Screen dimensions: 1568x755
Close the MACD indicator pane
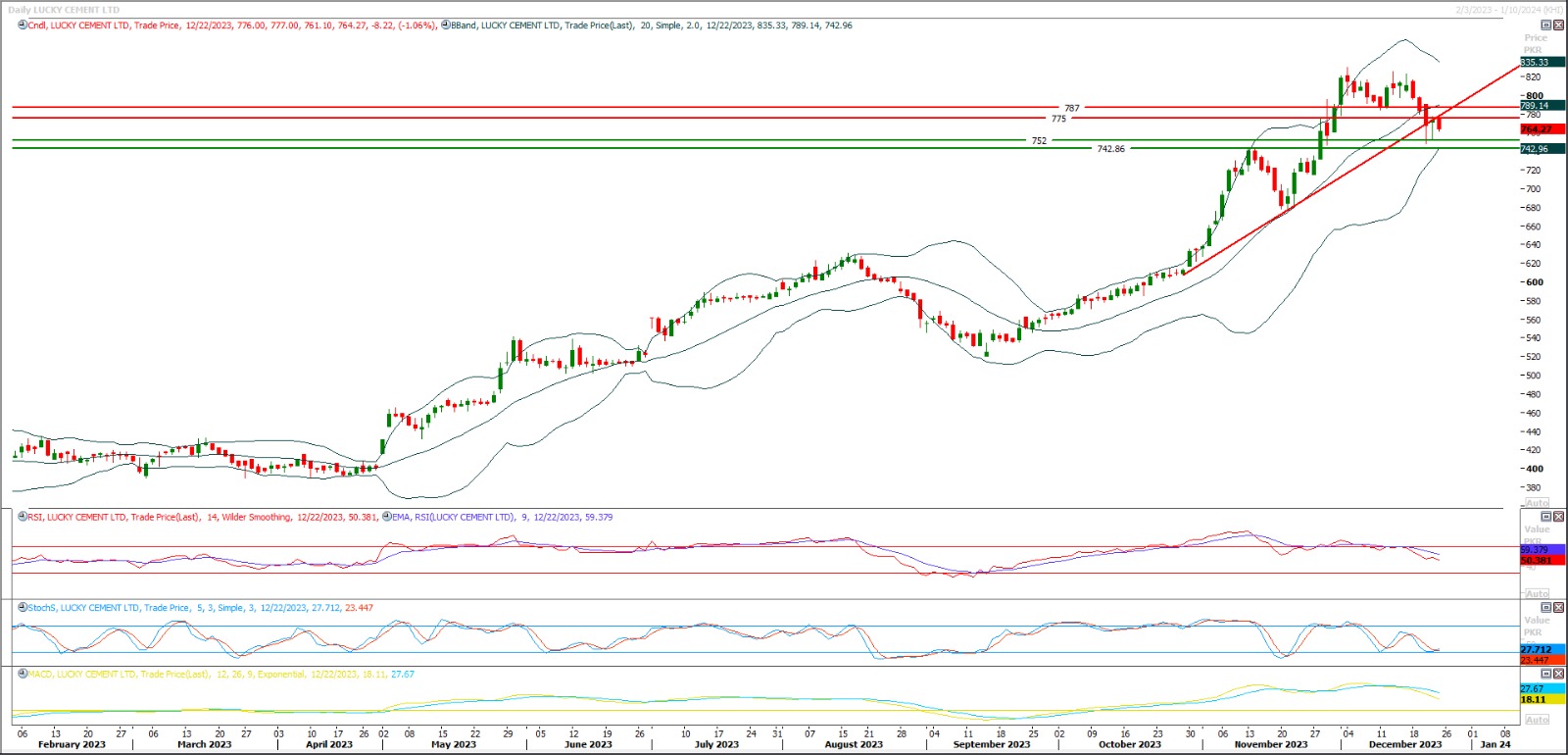click(1558, 675)
